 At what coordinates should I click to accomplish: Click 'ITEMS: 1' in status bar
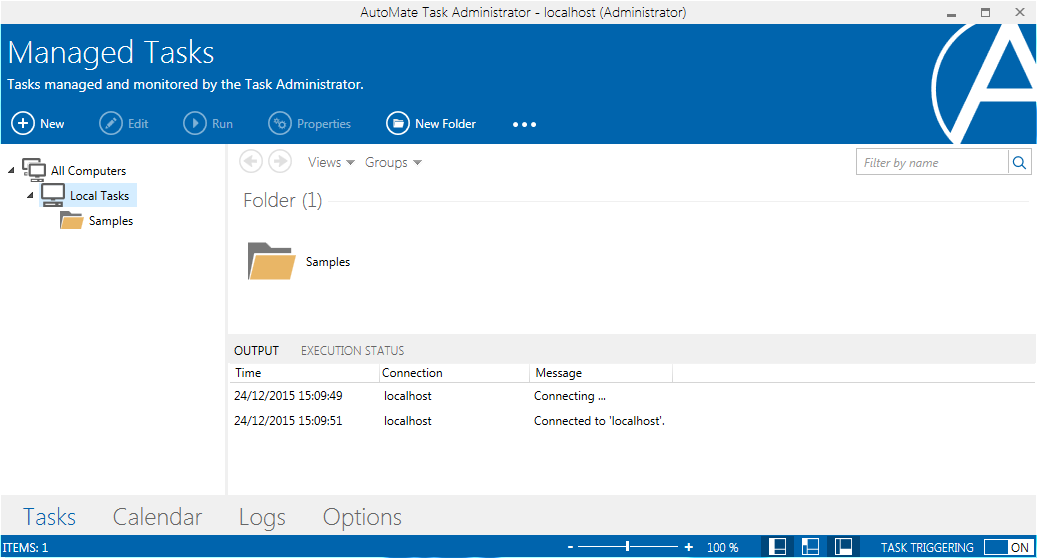pyautogui.click(x=25, y=547)
